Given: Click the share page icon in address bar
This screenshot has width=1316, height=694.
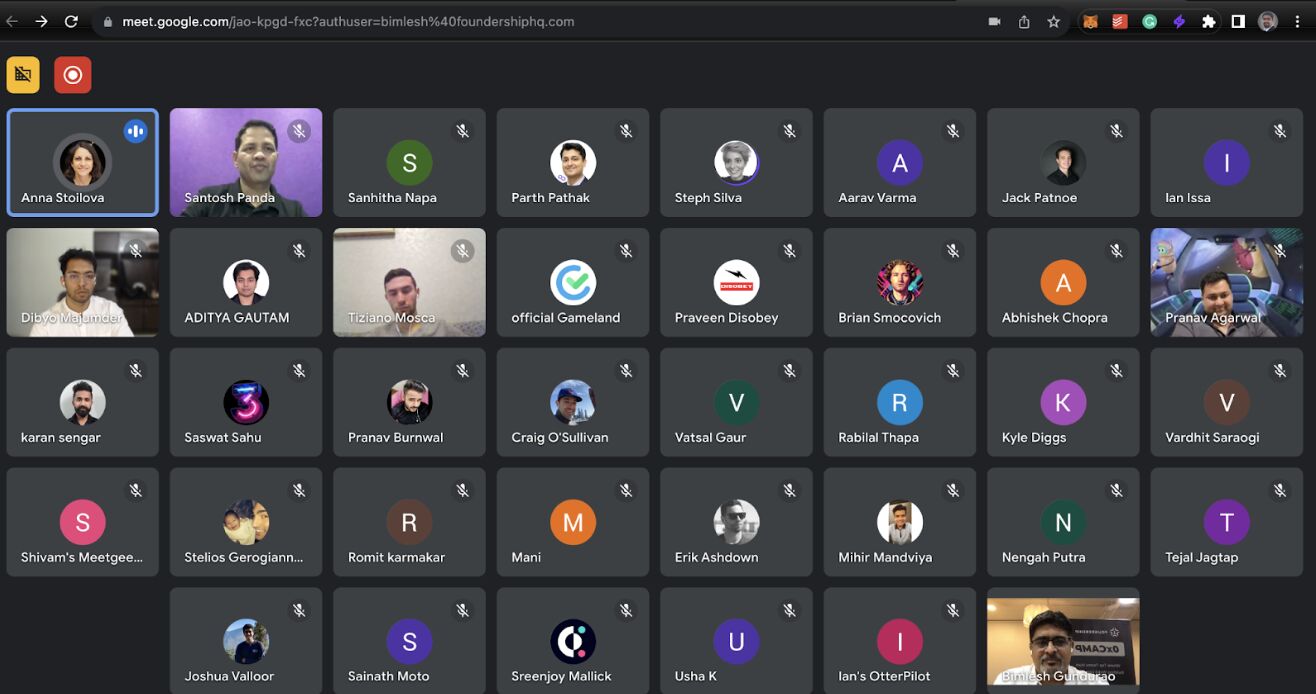Looking at the screenshot, I should click(x=1024, y=21).
